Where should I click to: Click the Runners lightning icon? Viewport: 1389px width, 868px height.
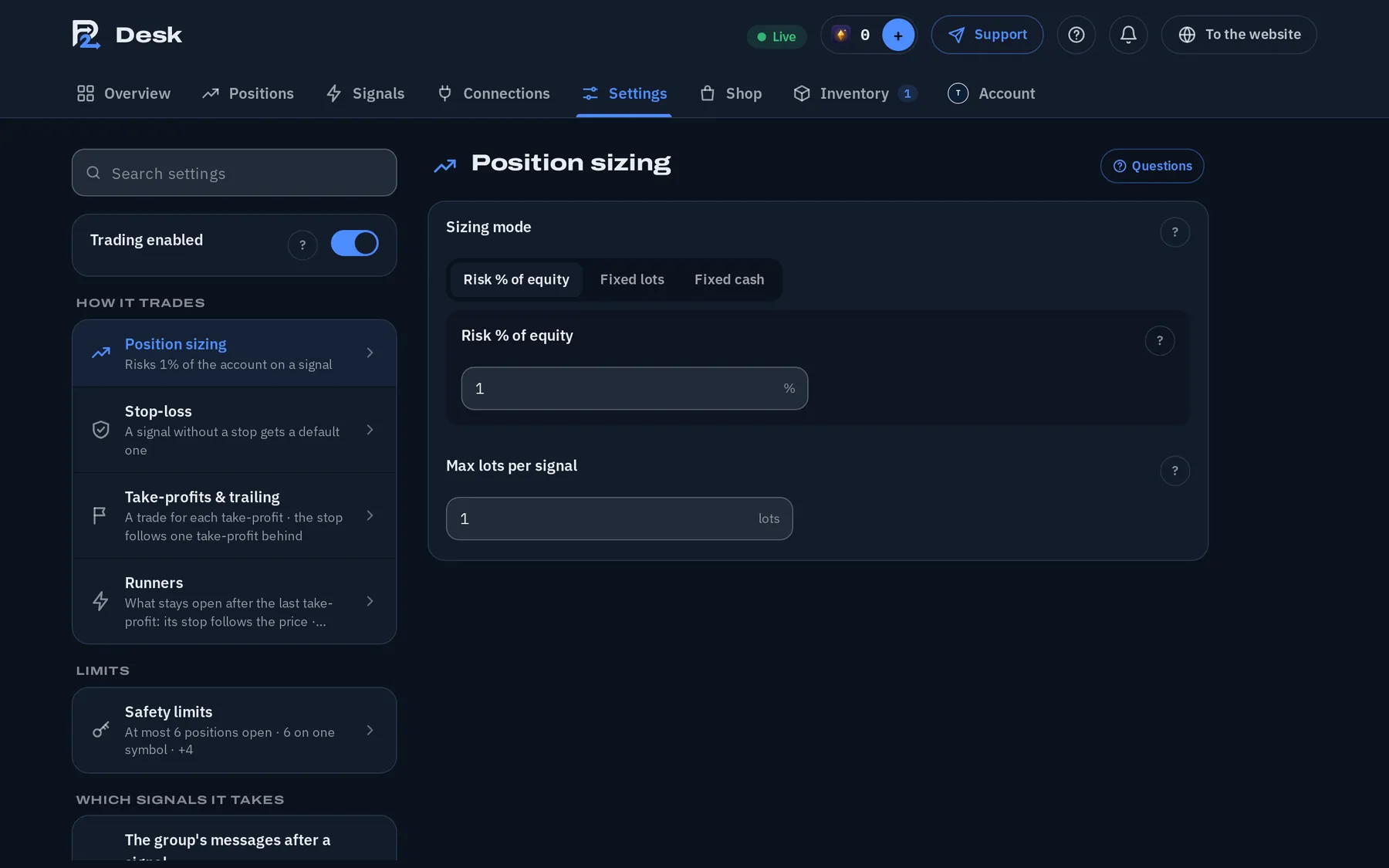(100, 601)
